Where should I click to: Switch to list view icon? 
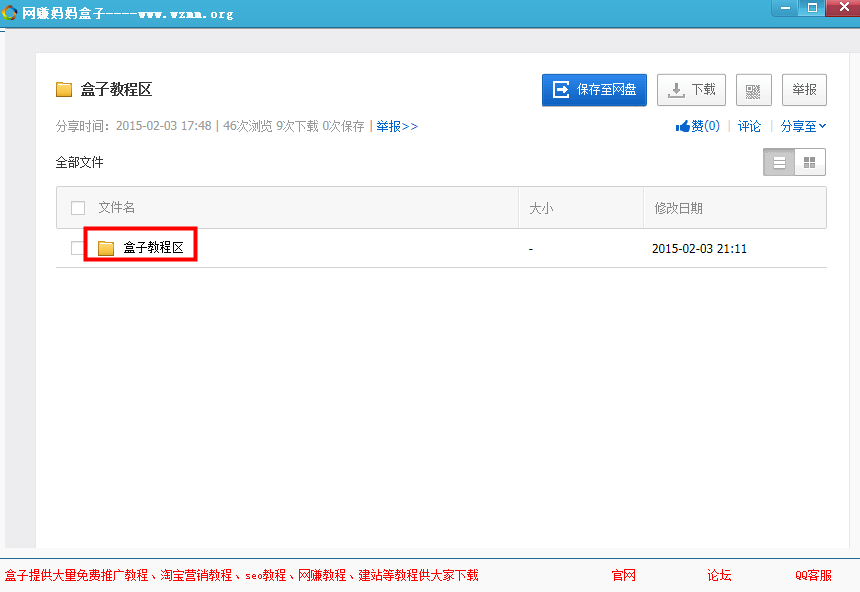coord(779,162)
